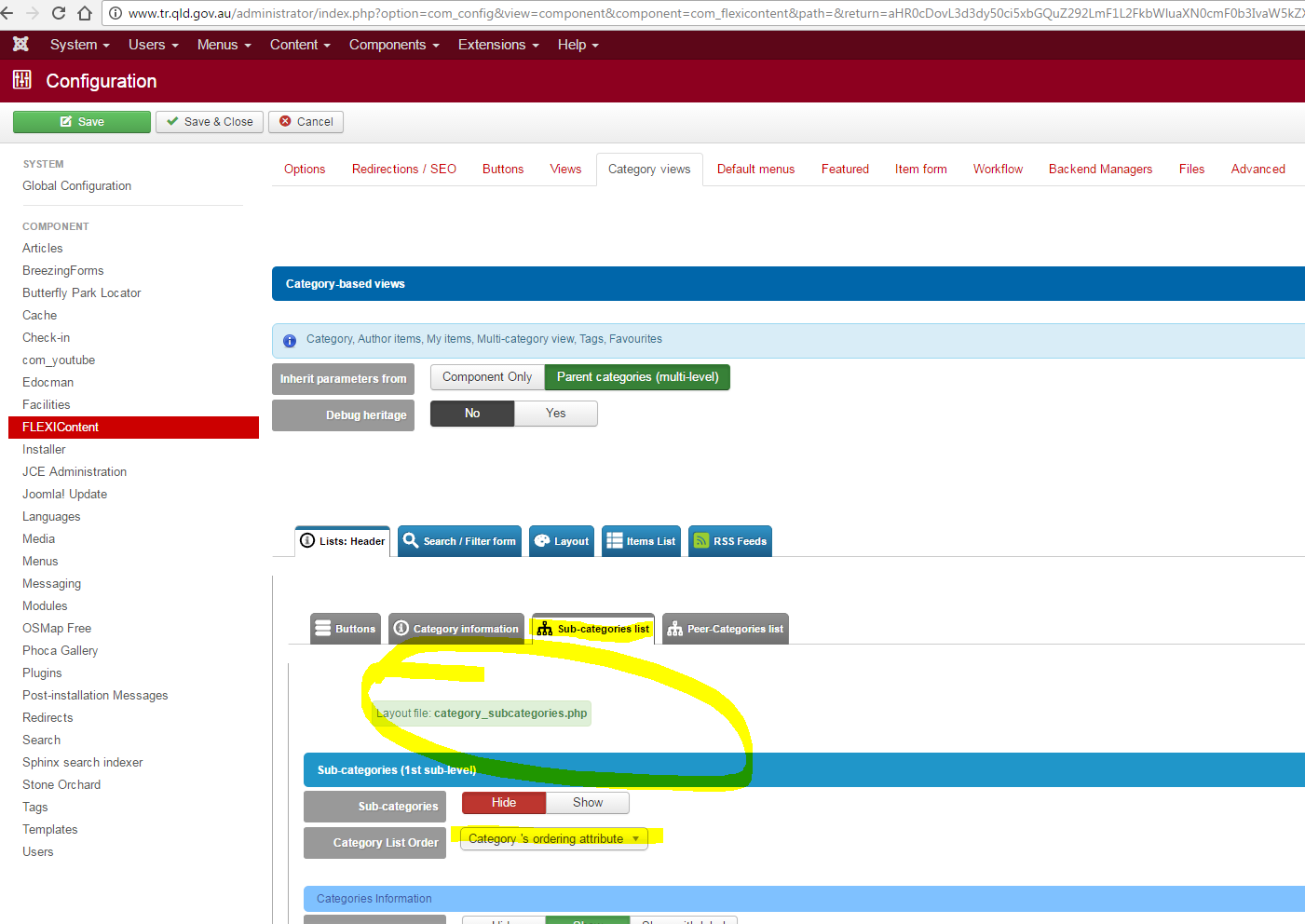Open the RSS Feeds sub-tab

pyautogui.click(x=730, y=541)
